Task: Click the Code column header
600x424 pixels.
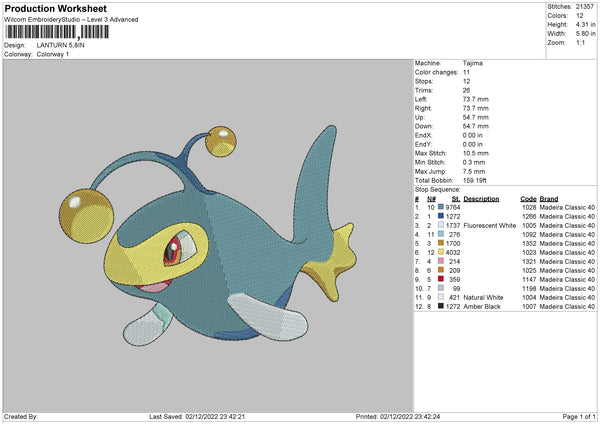Action: (528, 197)
